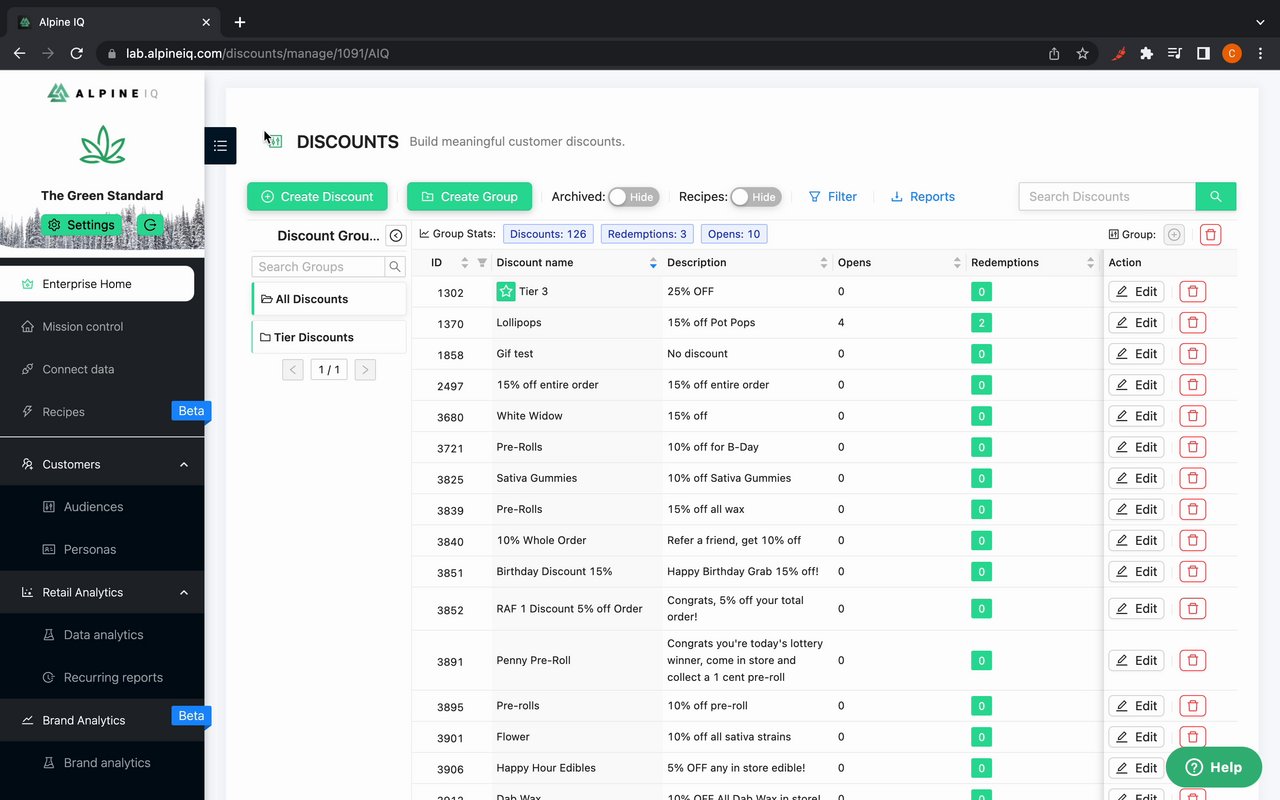The image size is (1280, 800).
Task: Share this page via address bar icon
Action: click(1054, 53)
